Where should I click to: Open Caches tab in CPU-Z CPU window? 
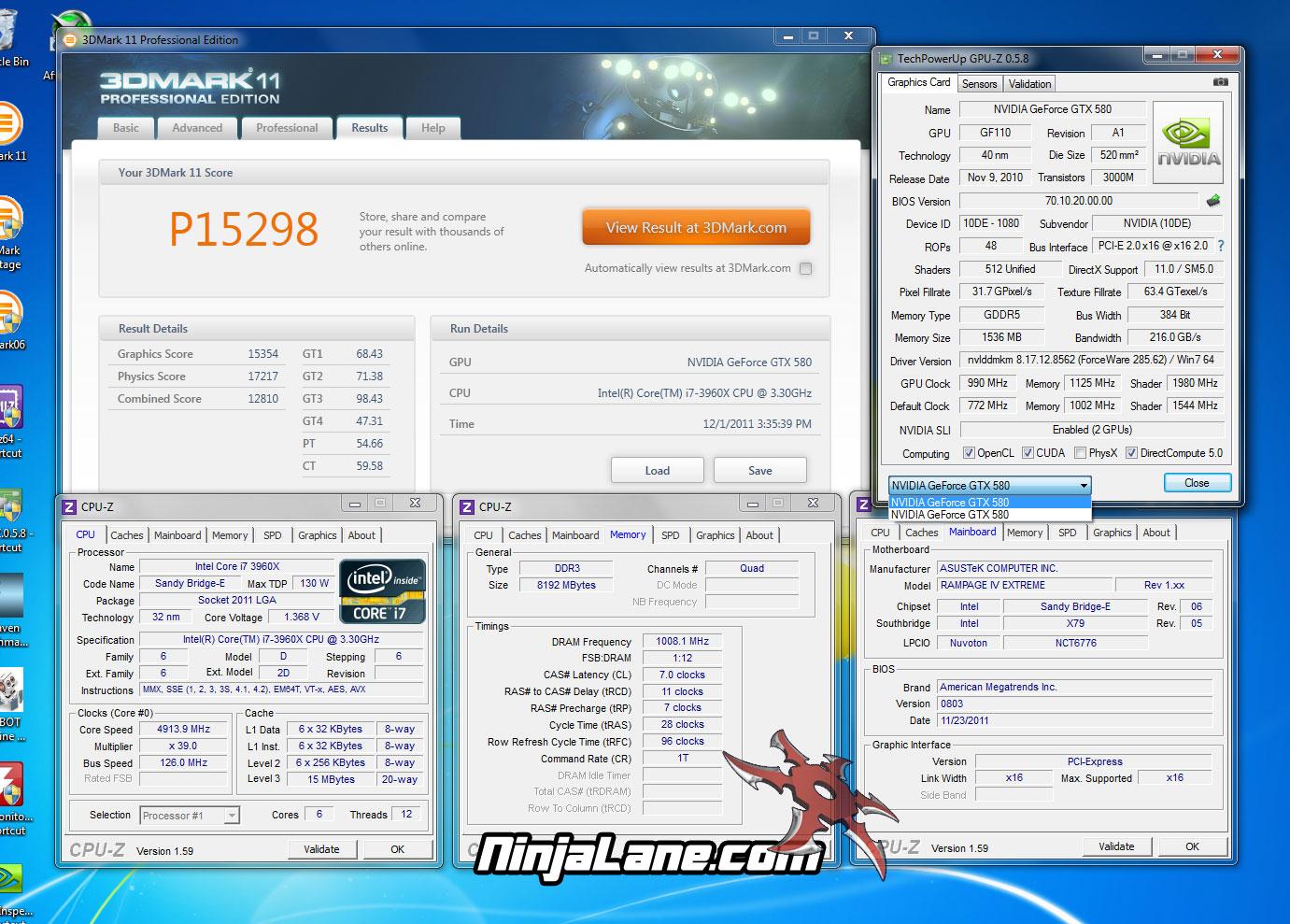(127, 535)
